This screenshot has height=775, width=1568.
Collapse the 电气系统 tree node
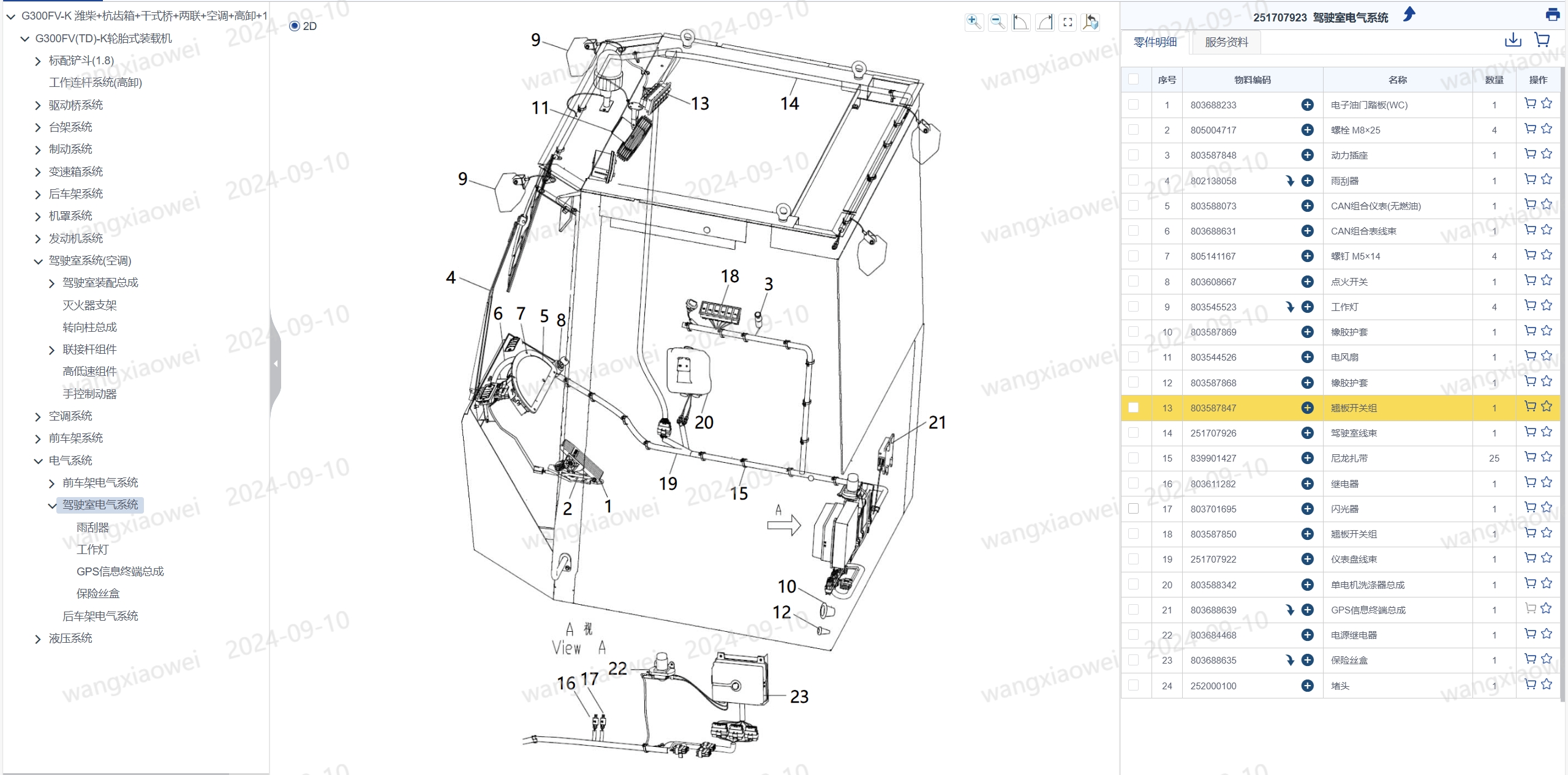click(38, 461)
